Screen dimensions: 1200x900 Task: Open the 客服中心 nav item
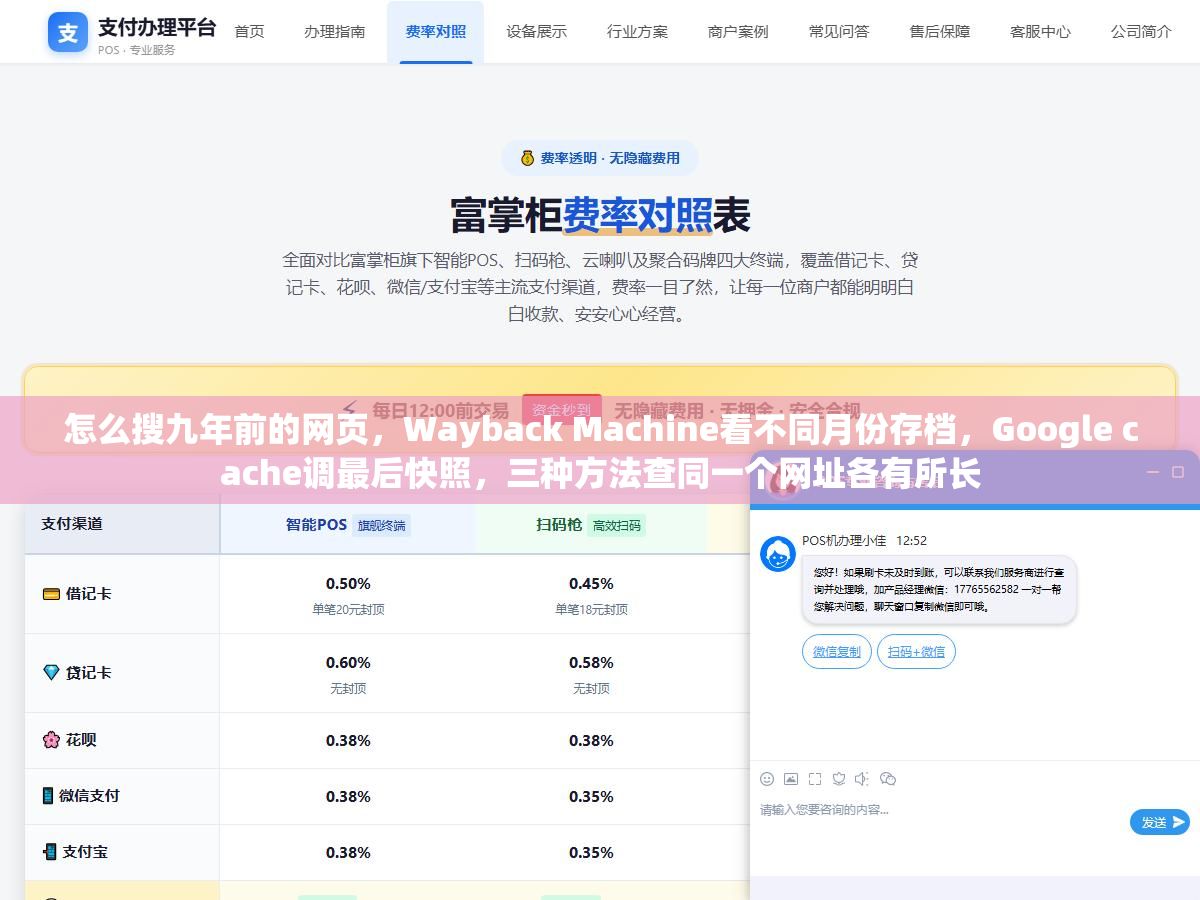tap(1040, 32)
